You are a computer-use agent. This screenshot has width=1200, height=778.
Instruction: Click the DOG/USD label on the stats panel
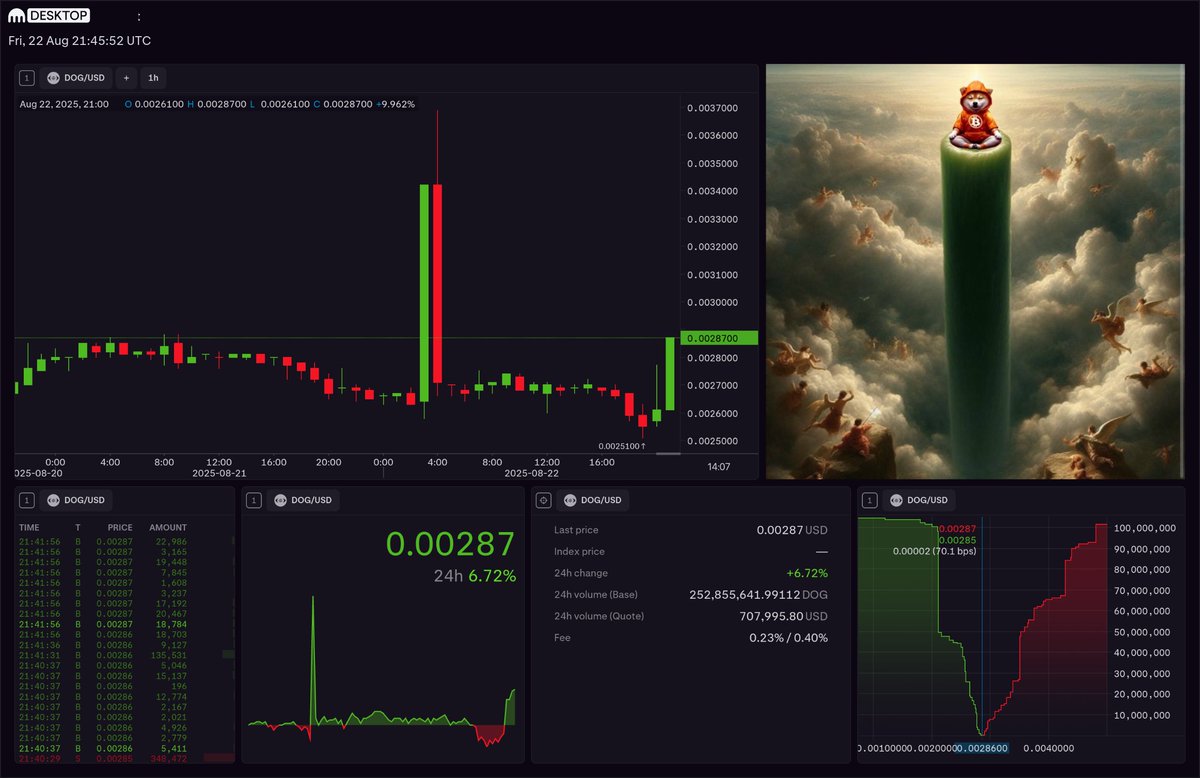pyautogui.click(x=599, y=500)
